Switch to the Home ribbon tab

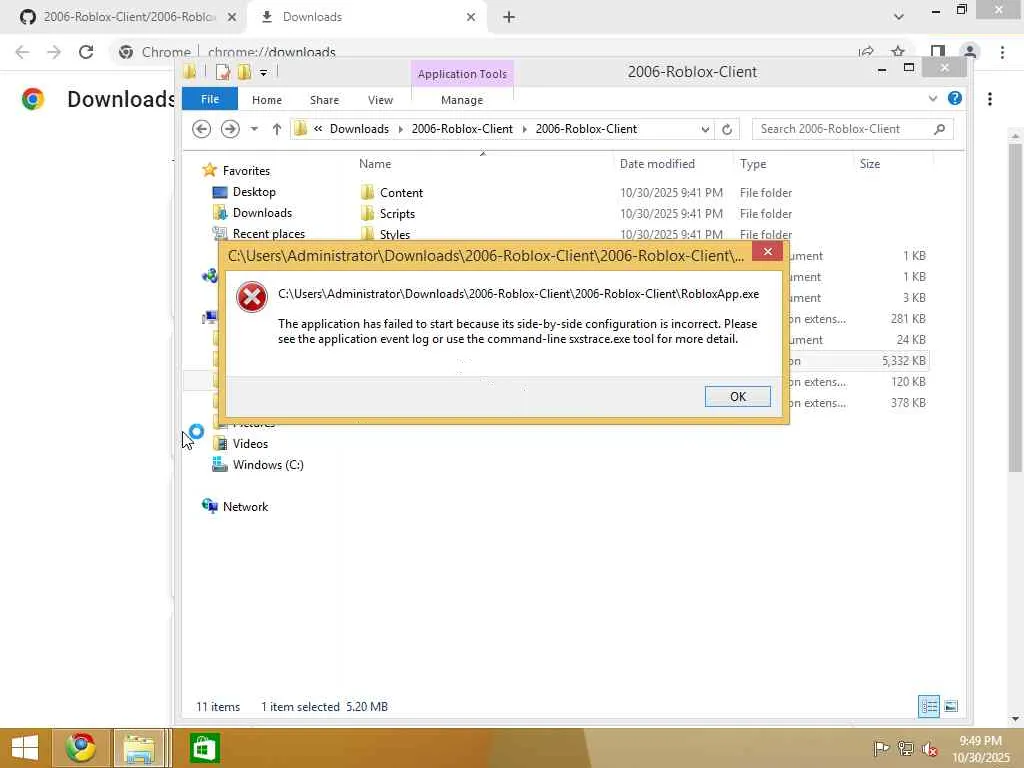pos(266,100)
